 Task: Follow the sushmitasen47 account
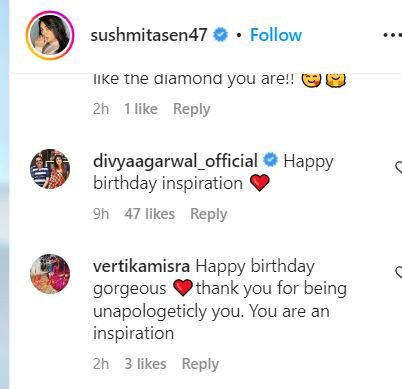coord(276,35)
